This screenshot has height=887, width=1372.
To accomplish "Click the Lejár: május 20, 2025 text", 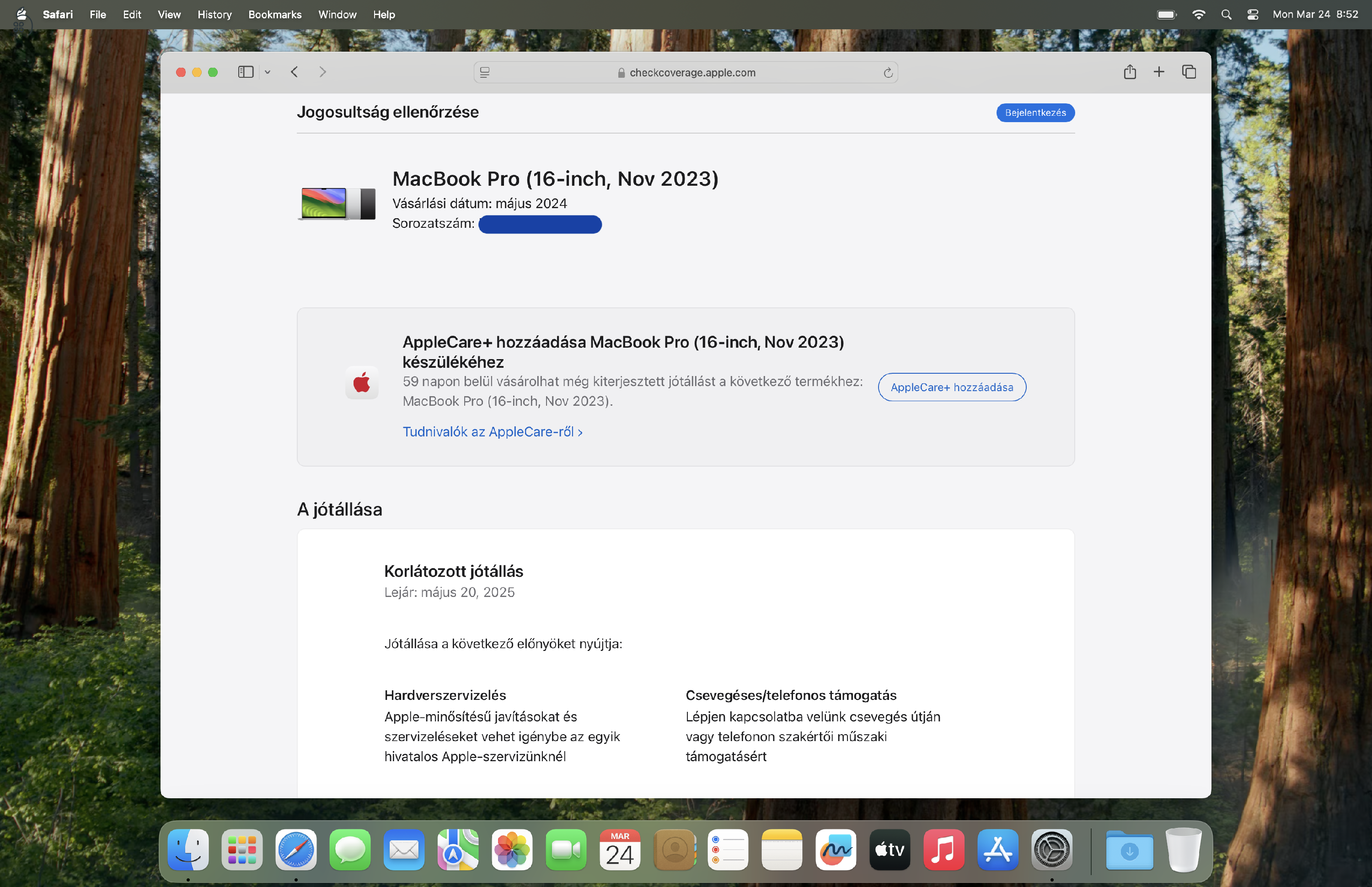I will 449,593.
